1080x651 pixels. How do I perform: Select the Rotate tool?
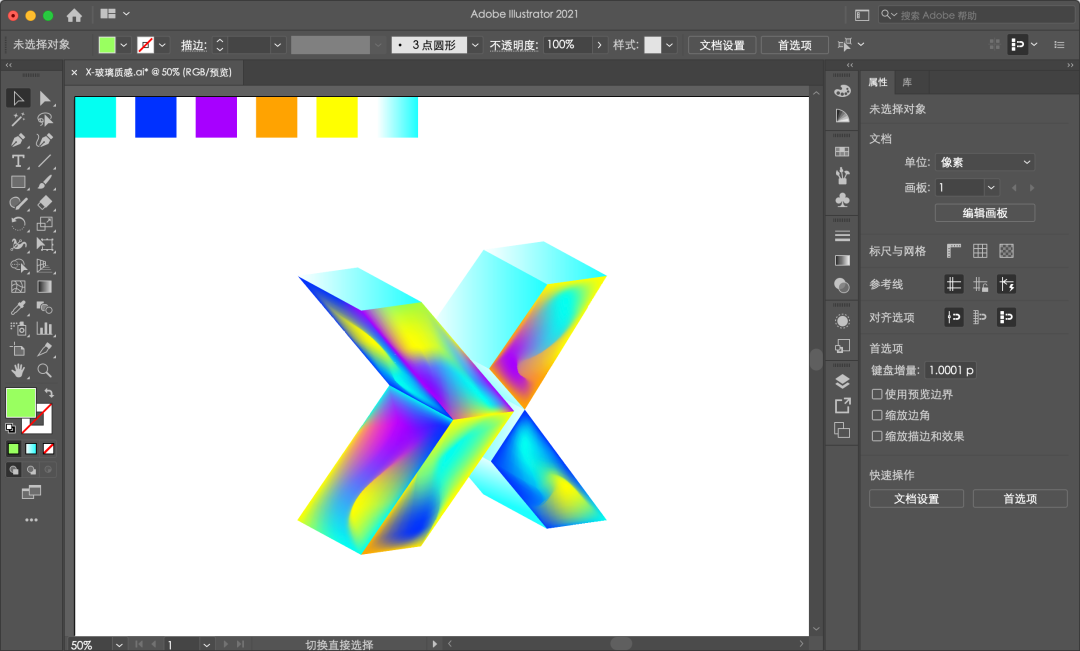pyautogui.click(x=18, y=224)
